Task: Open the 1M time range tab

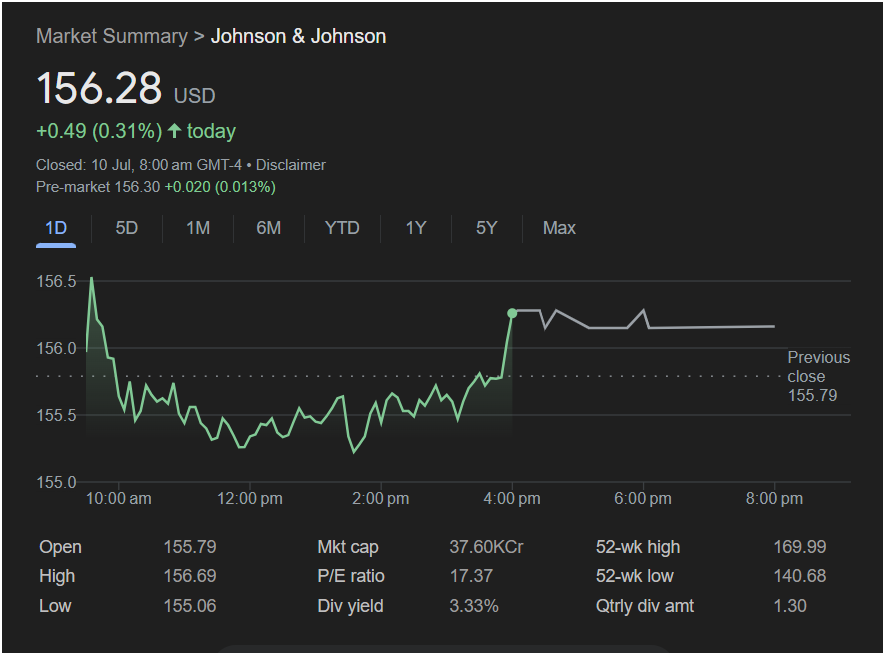Action: [198, 228]
